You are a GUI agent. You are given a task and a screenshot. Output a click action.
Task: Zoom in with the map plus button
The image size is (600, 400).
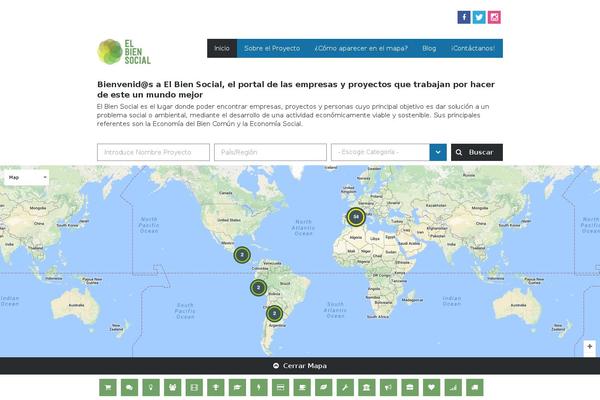[589, 346]
